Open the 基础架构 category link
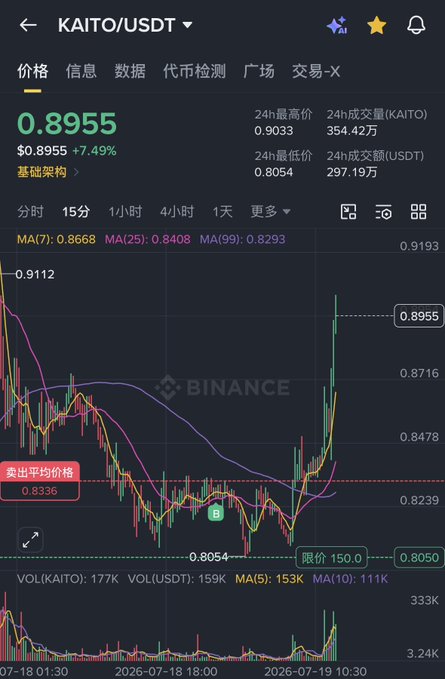445x679 pixels. (48, 172)
